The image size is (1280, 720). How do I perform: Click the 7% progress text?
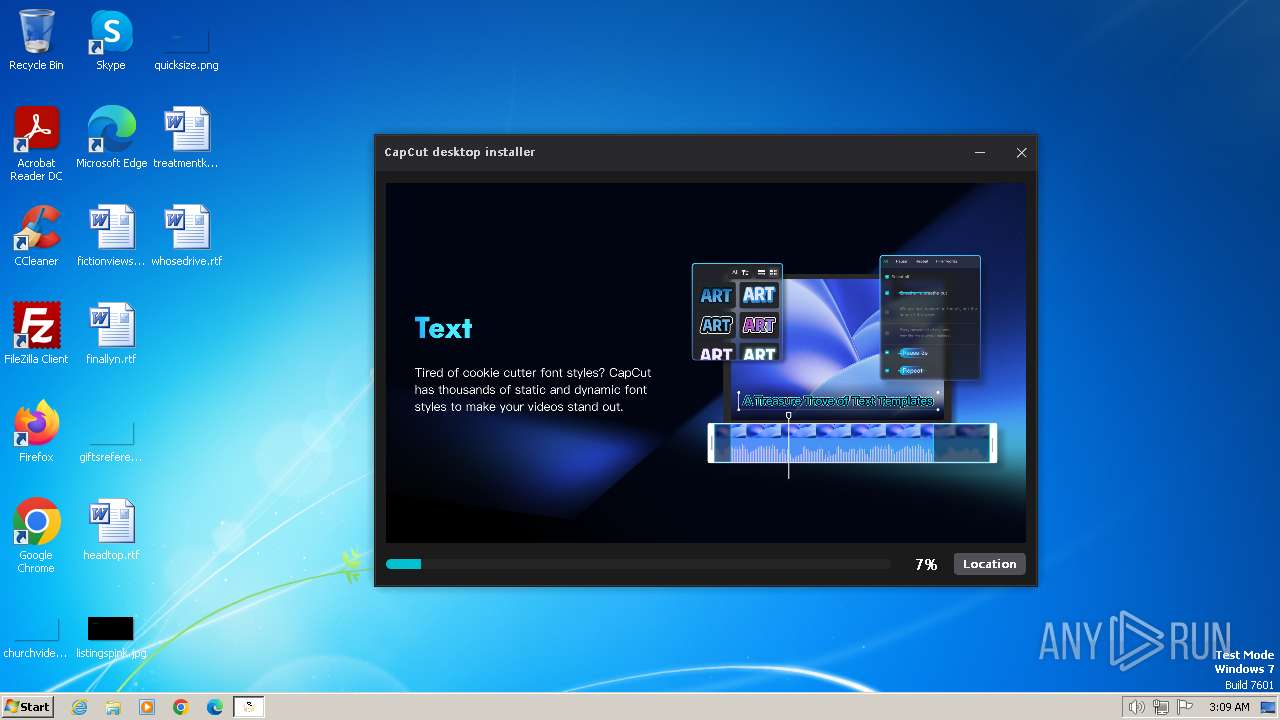926,565
